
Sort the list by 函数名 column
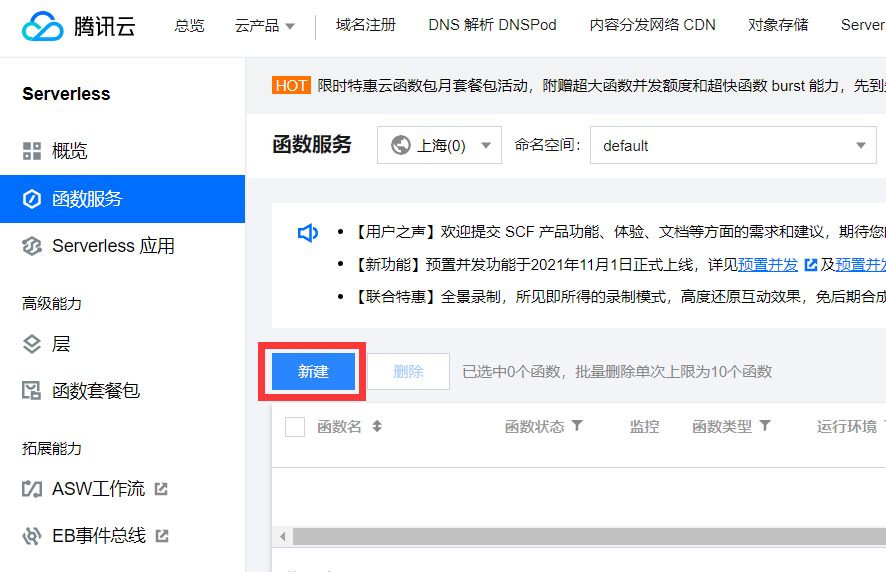[377, 426]
